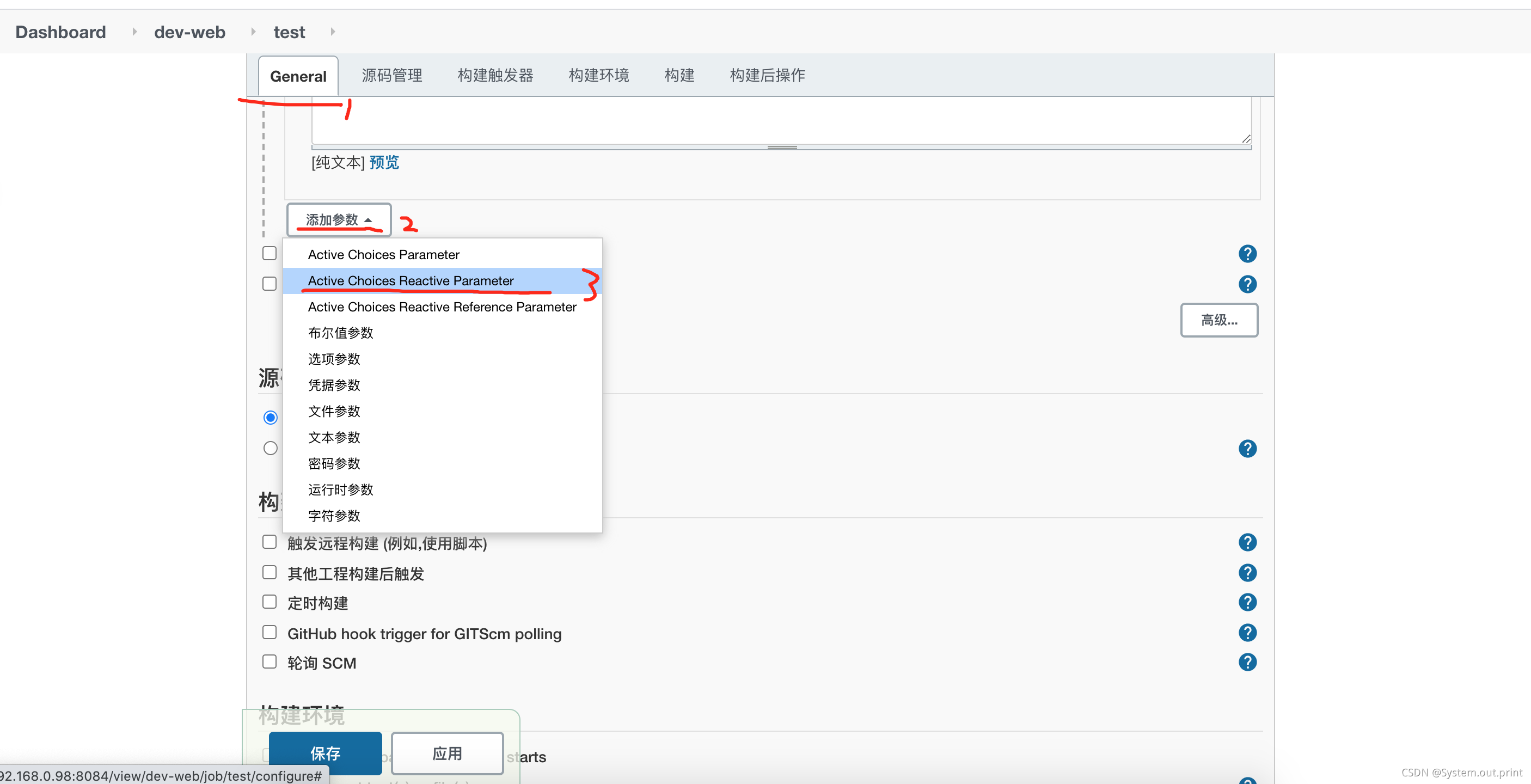The width and height of the screenshot is (1531, 784).
Task: Switch to the 构建触发器 tab
Action: click(495, 76)
